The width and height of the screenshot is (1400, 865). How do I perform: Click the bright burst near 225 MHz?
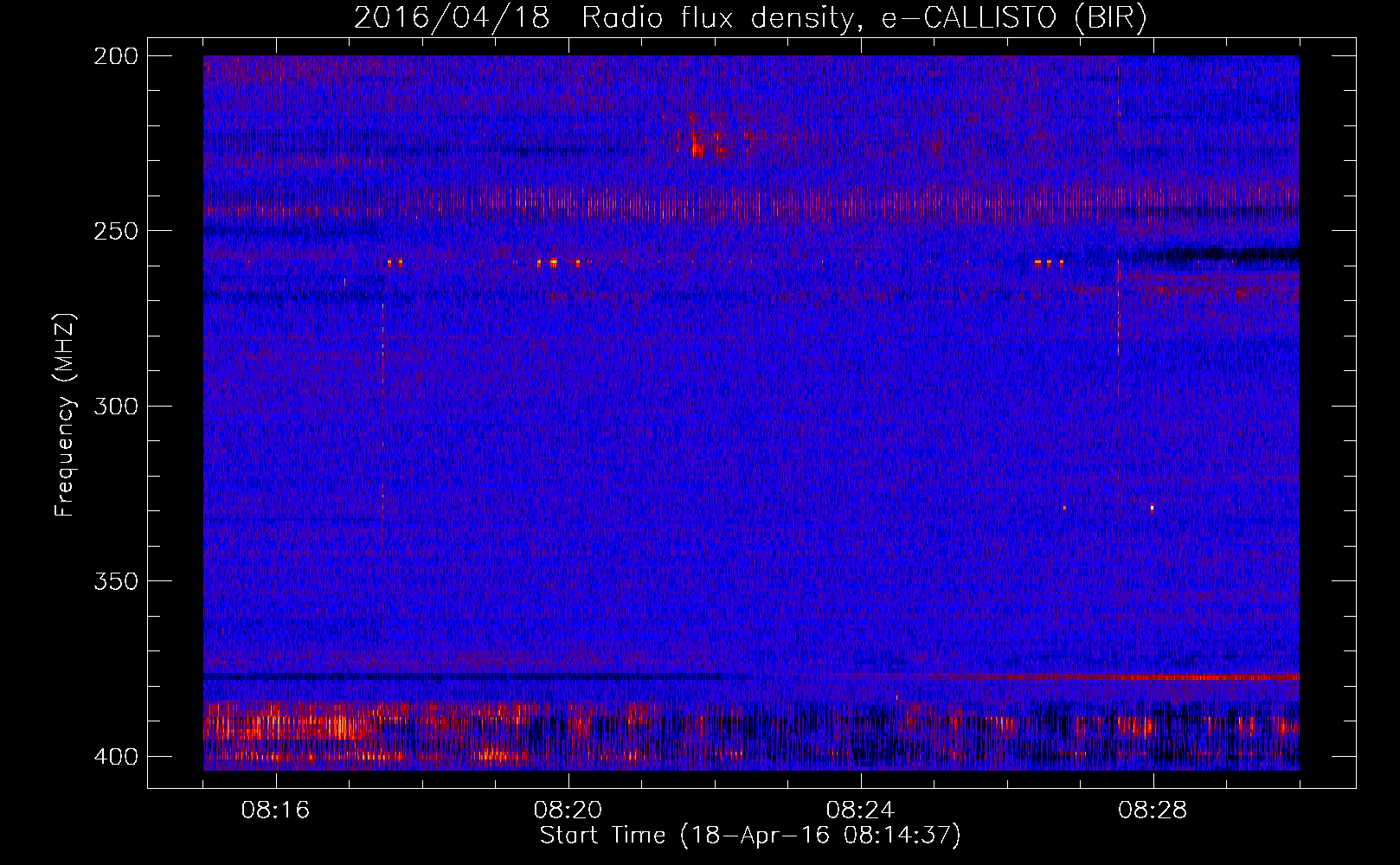click(698, 149)
